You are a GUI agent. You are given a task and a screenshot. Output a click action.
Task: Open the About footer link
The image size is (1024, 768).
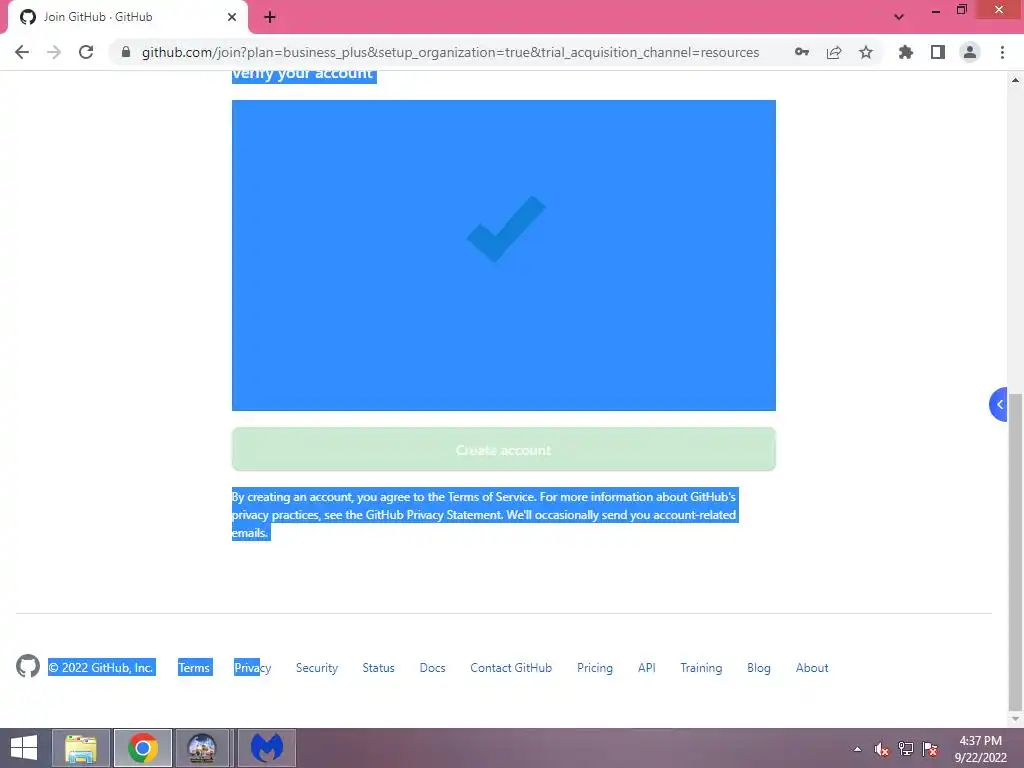(x=812, y=667)
